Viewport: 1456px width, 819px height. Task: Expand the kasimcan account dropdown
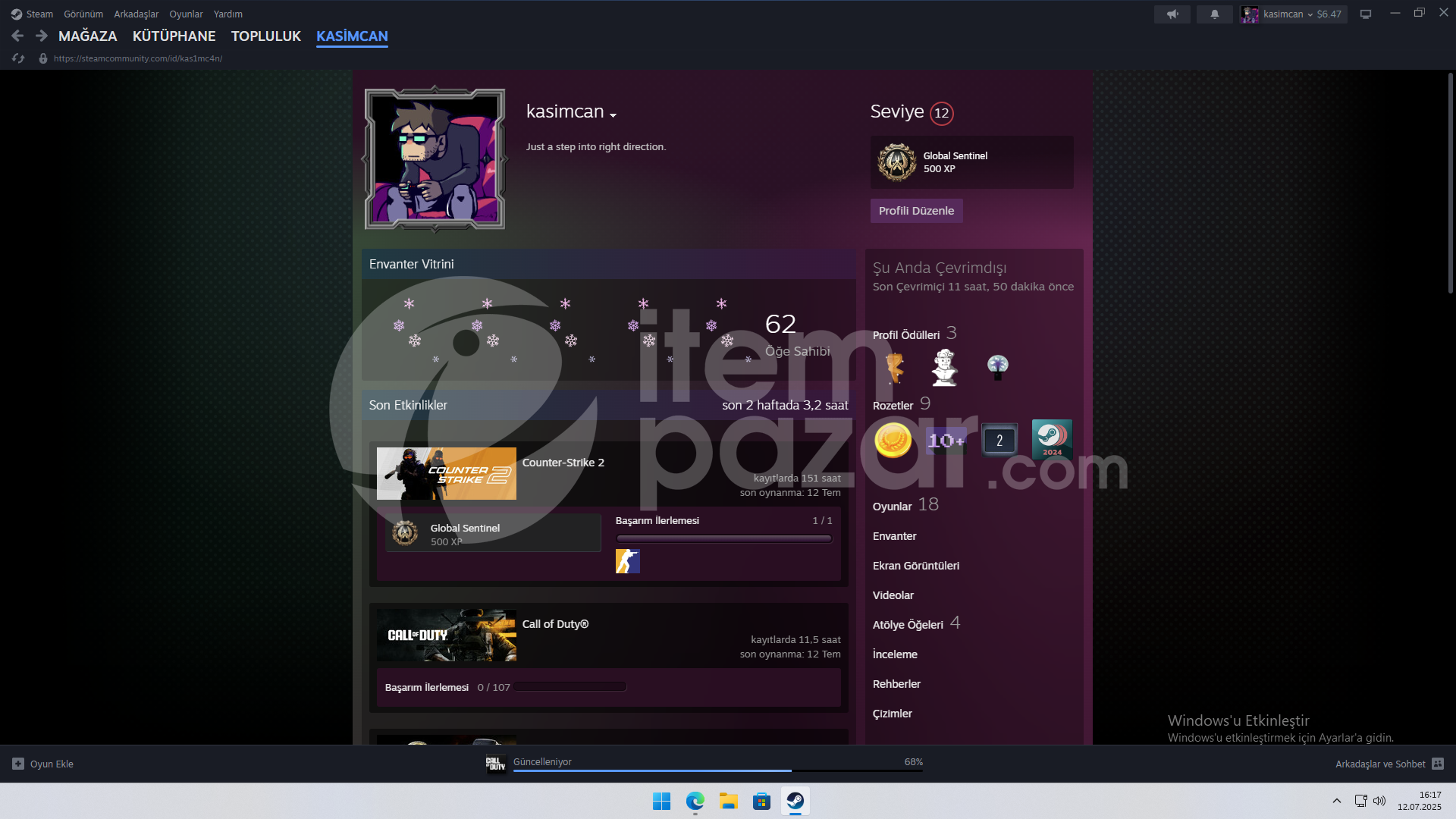(1294, 14)
